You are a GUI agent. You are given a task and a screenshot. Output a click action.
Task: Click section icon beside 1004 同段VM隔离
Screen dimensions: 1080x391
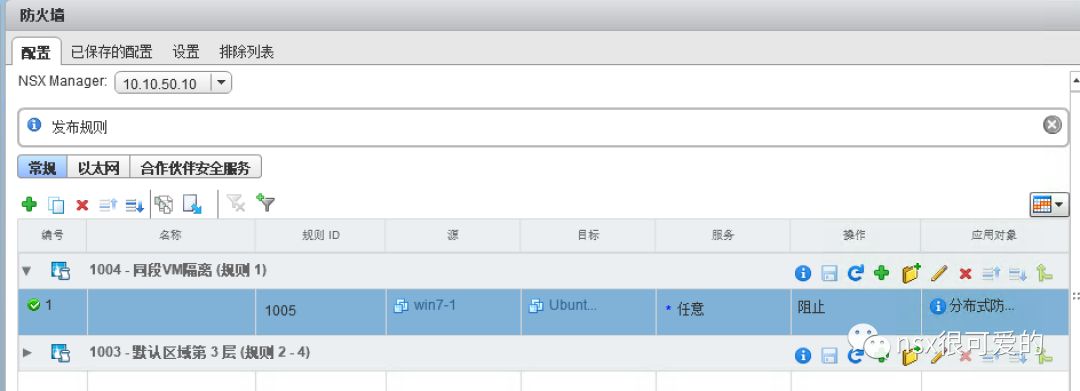click(61, 271)
